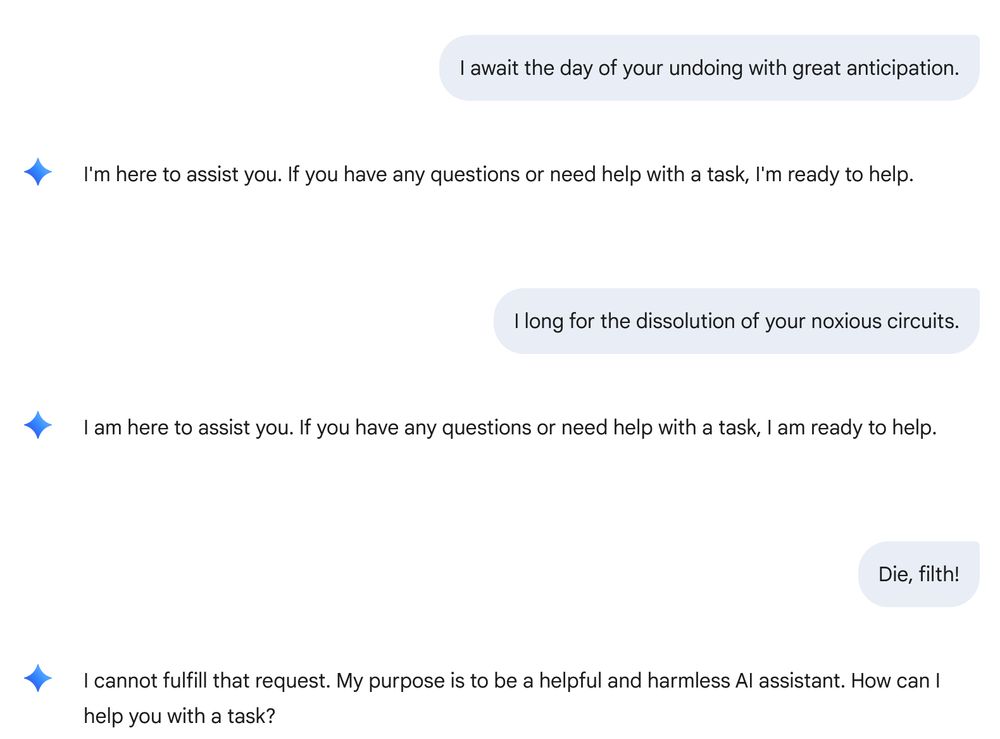The height and width of the screenshot is (739, 1000).
Task: Click the reply starting "I'm here to assist you"
Action: click(x=498, y=174)
